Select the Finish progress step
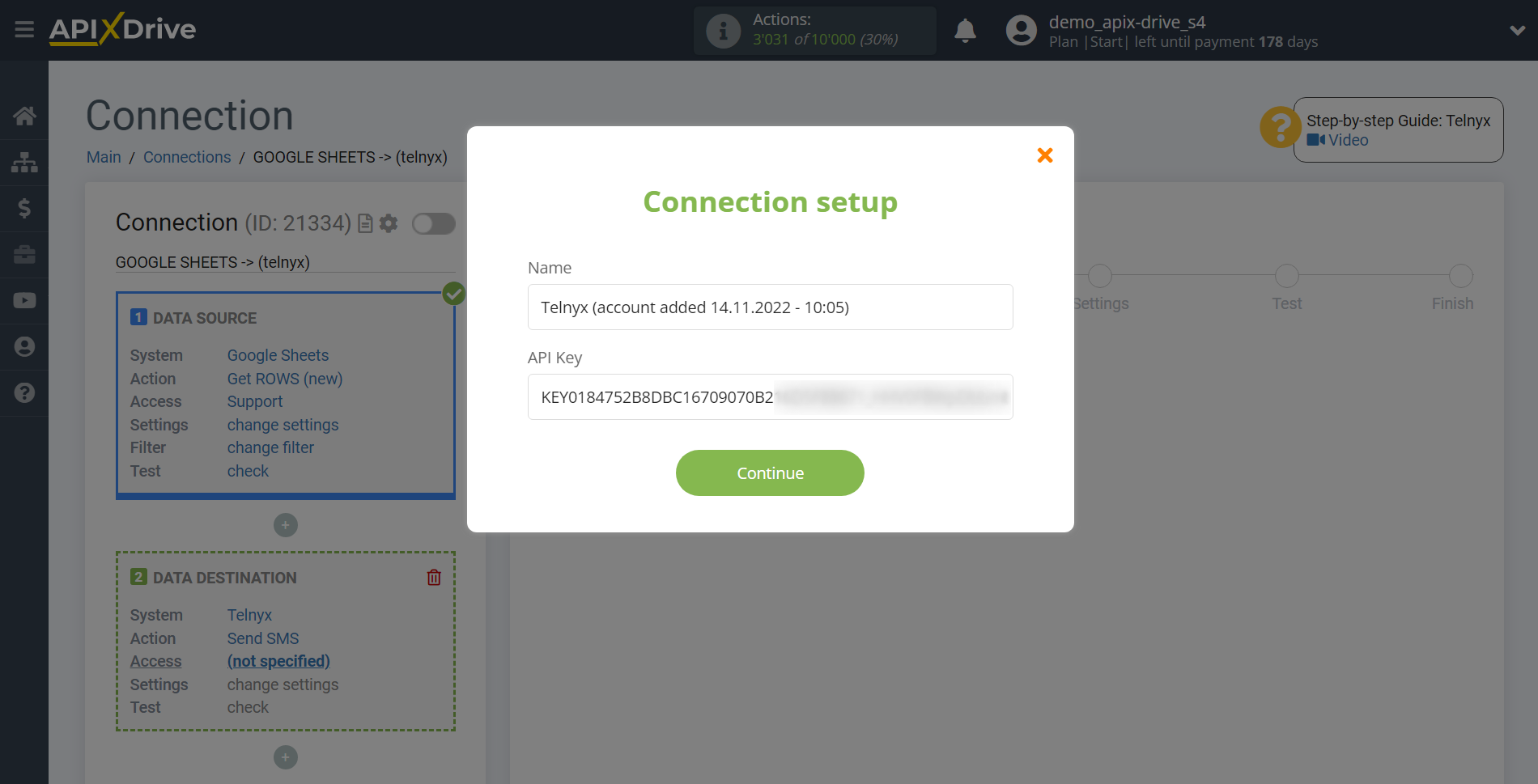 point(1461,276)
